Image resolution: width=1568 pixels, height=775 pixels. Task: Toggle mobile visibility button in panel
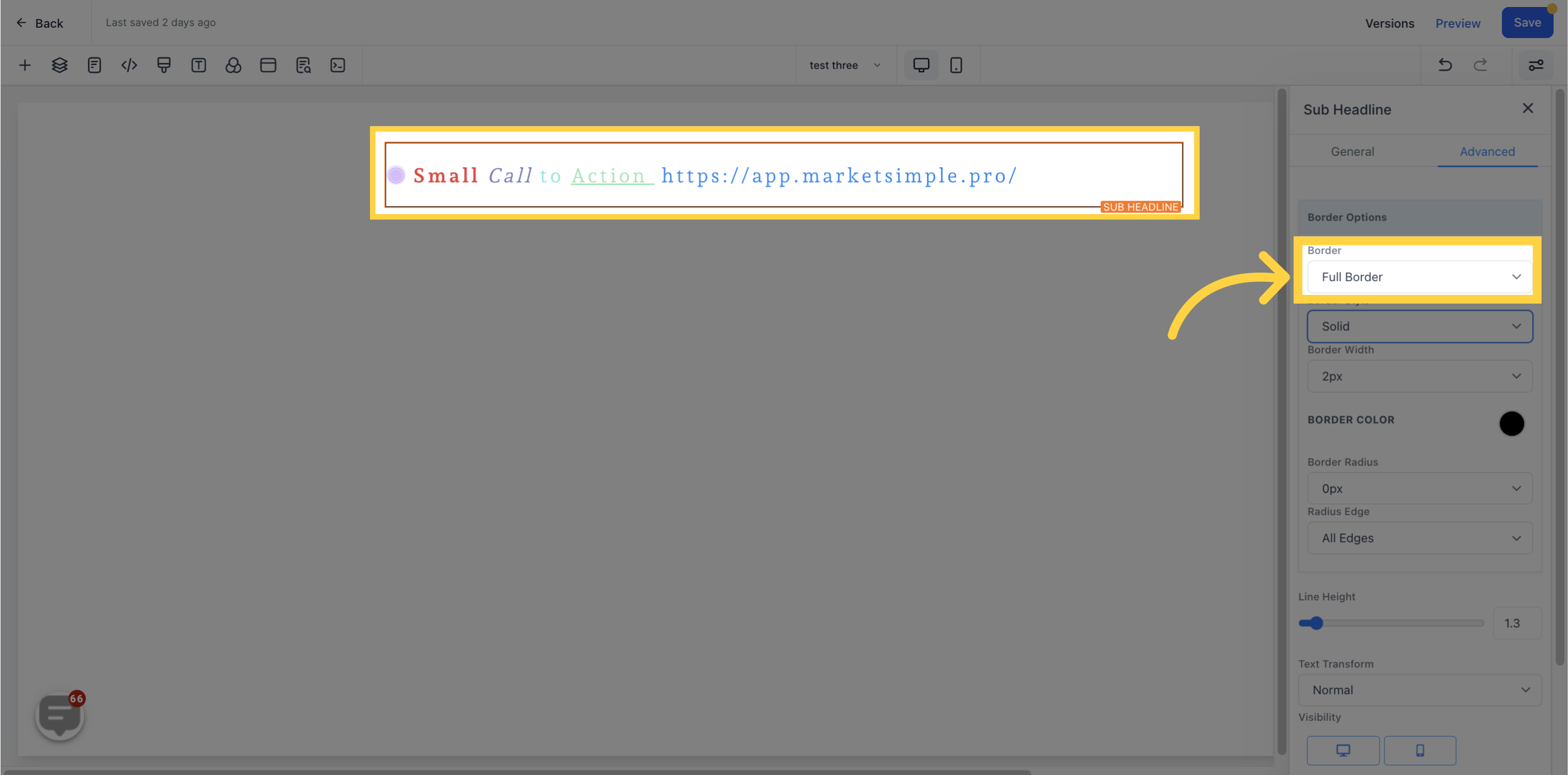click(x=1420, y=750)
